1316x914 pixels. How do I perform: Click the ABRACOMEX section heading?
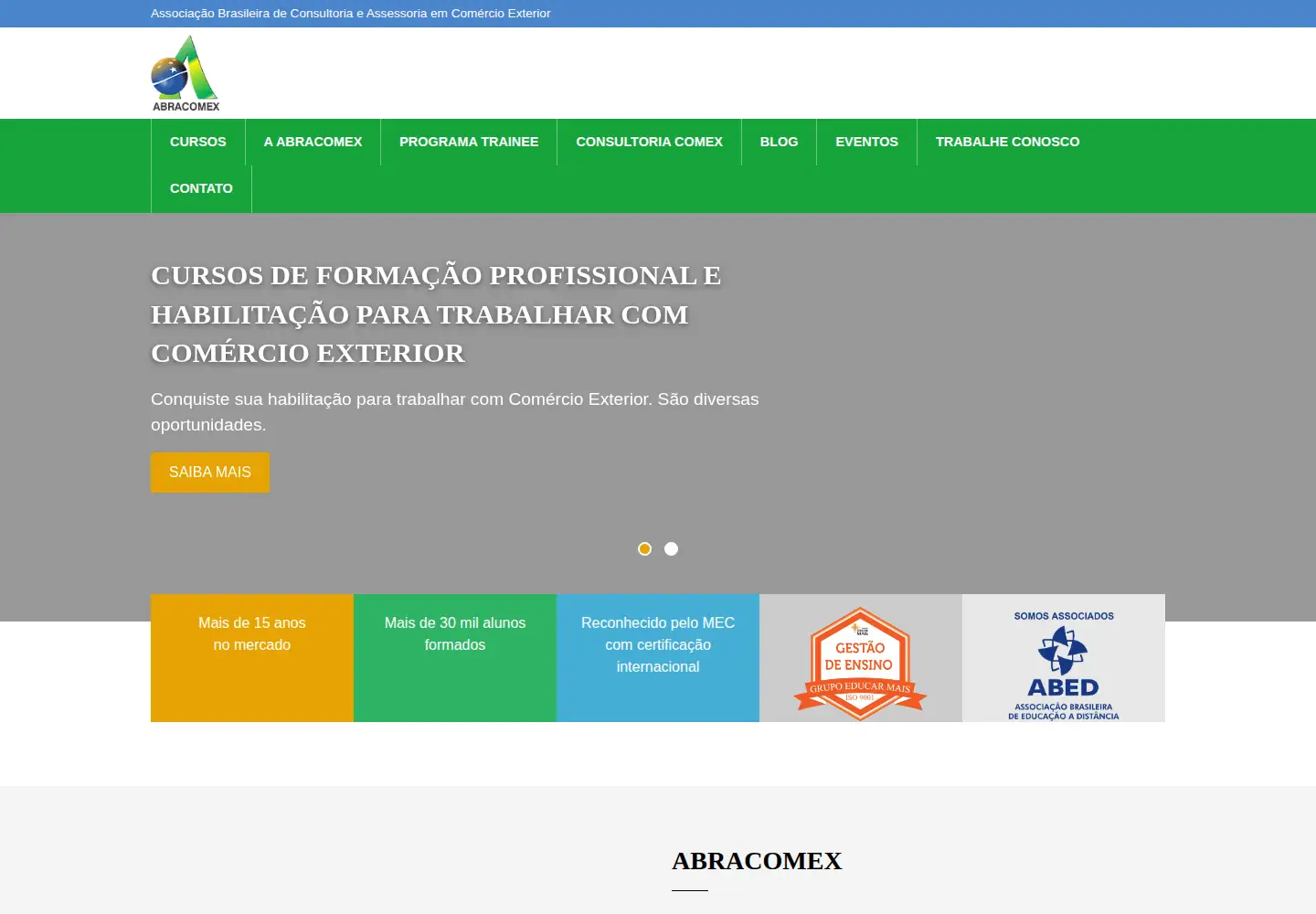(x=757, y=861)
